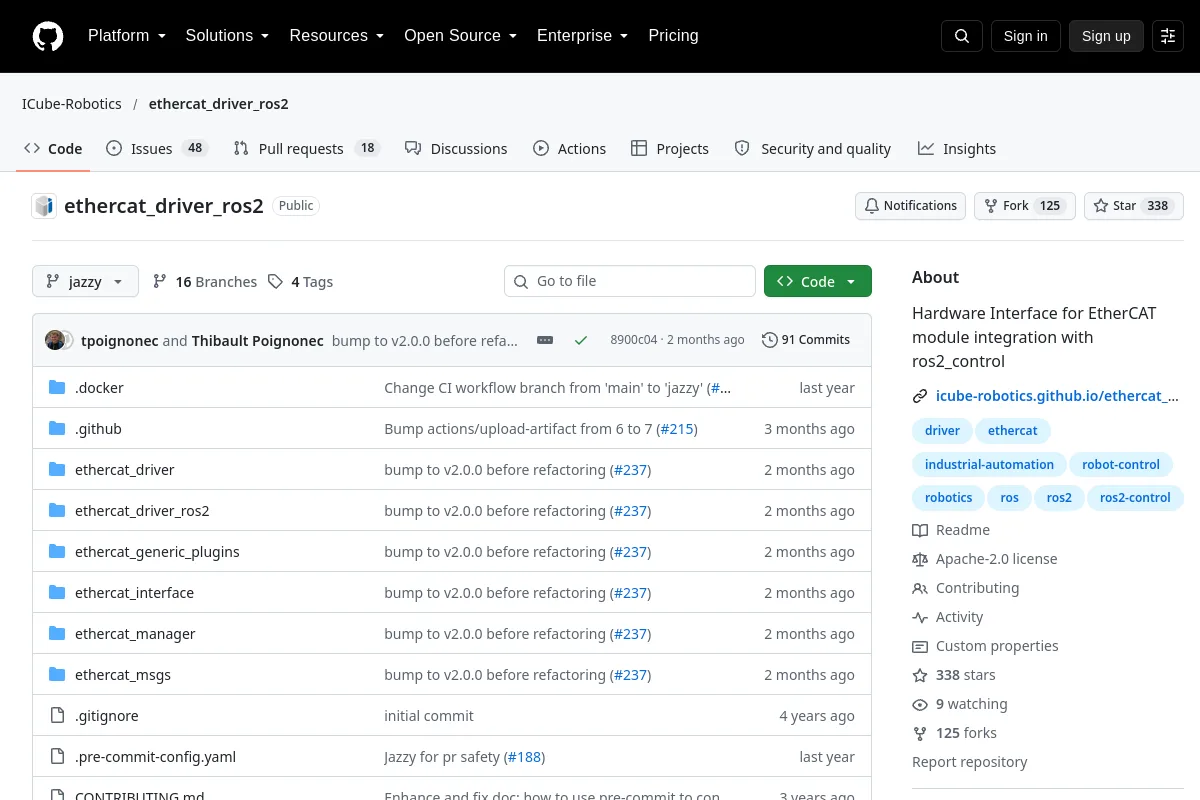Click the eye icon next to 9 watching
This screenshot has height=800, width=1200.
click(920, 704)
